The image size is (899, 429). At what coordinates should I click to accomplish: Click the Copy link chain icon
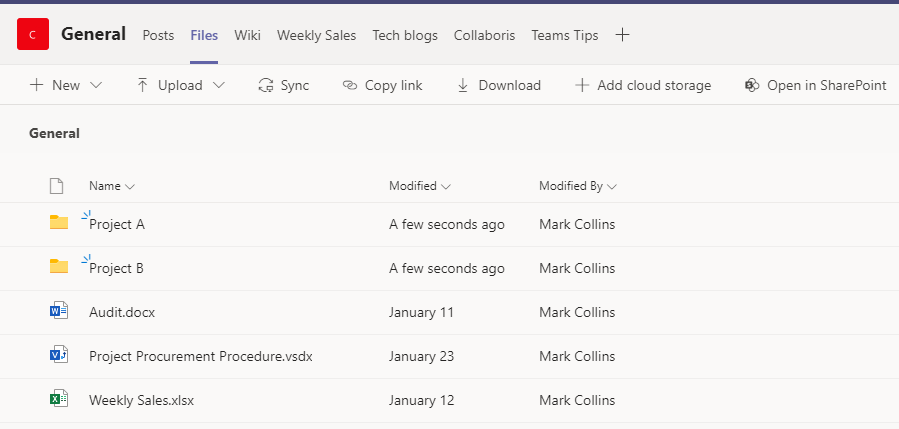[350, 85]
